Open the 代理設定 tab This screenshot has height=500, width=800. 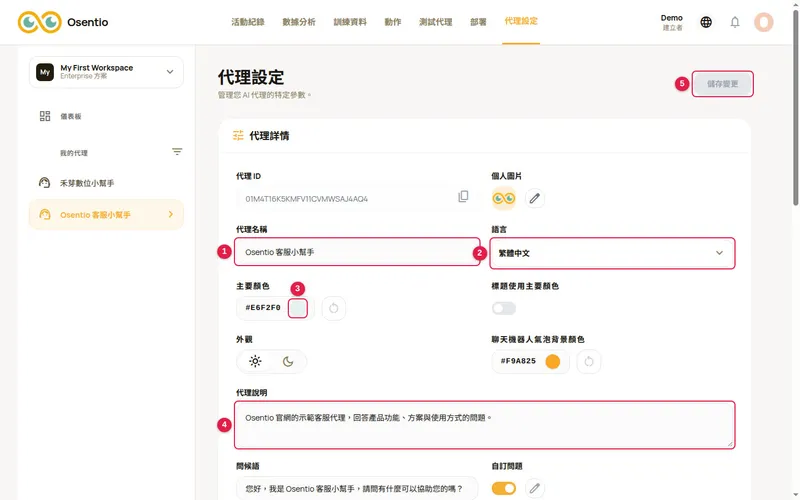pyautogui.click(x=521, y=21)
